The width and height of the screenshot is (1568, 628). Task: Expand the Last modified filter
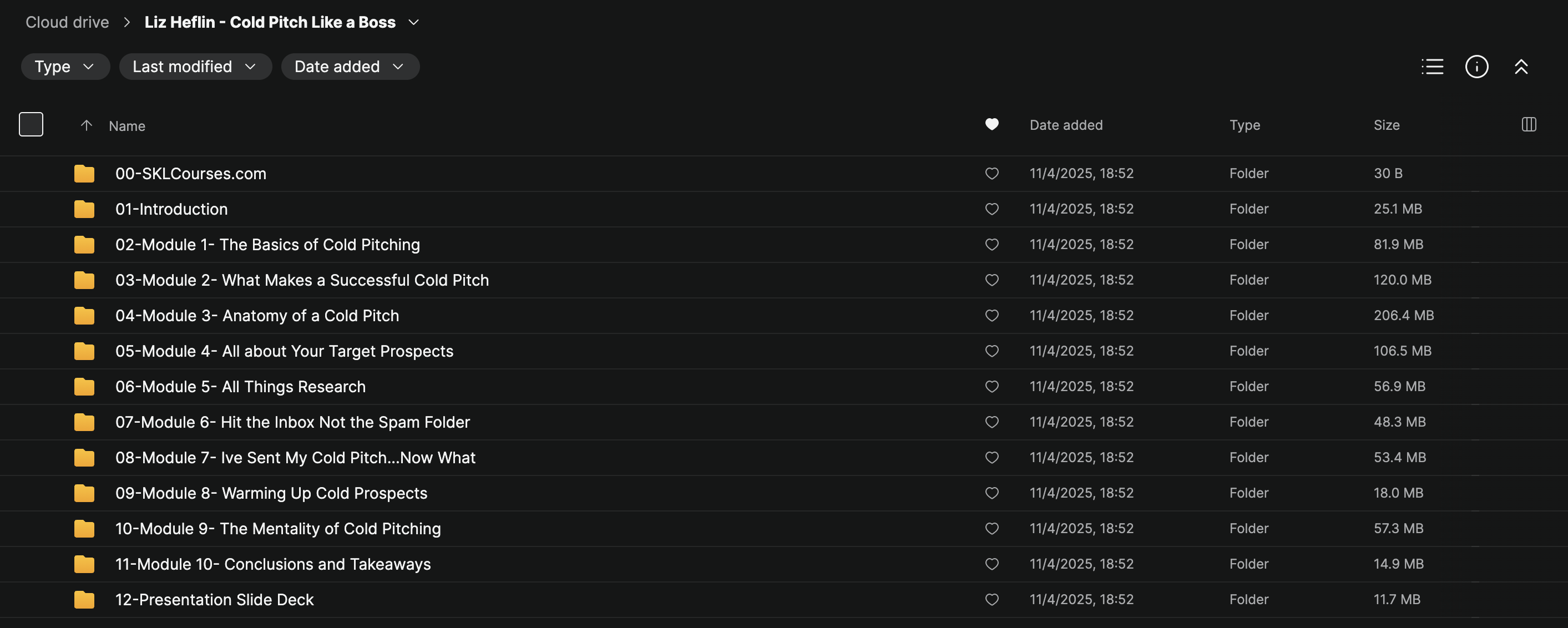195,67
